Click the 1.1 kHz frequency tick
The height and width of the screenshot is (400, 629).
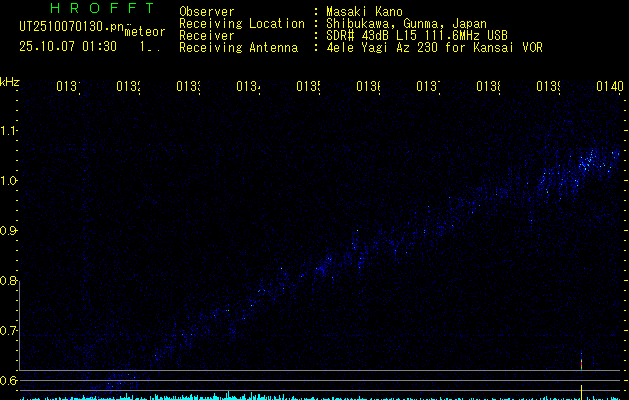[x=9, y=131]
